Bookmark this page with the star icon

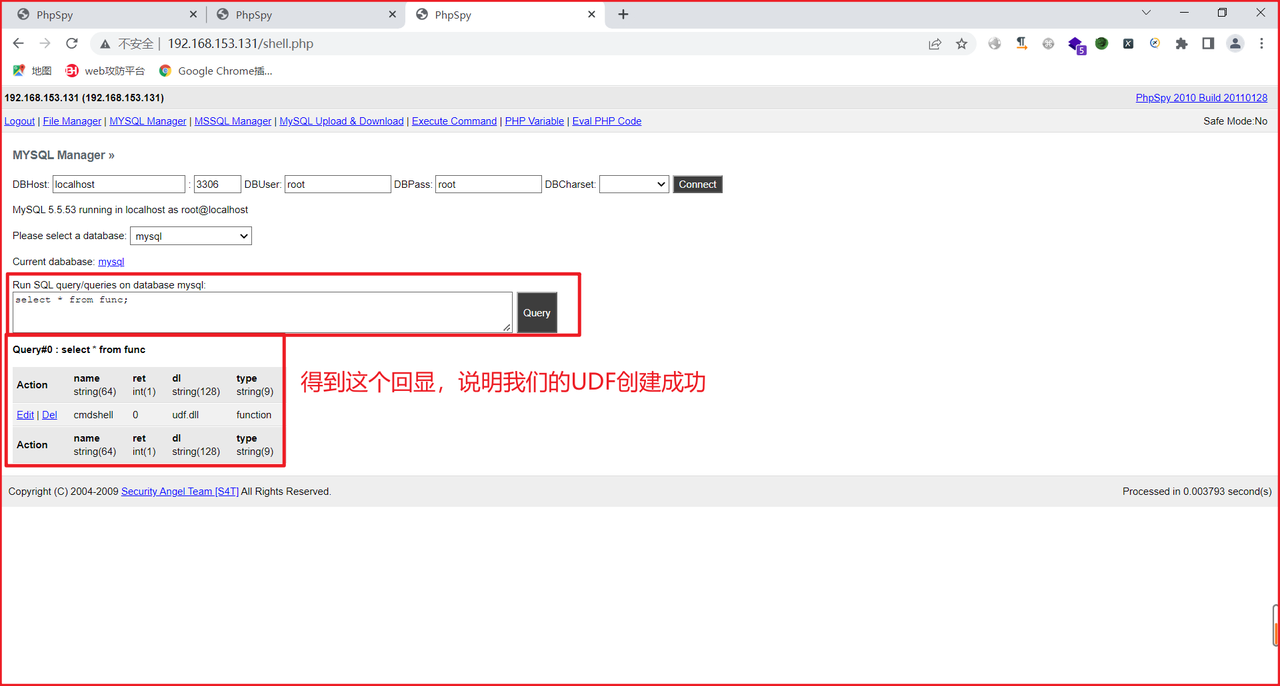pyautogui.click(x=962, y=44)
